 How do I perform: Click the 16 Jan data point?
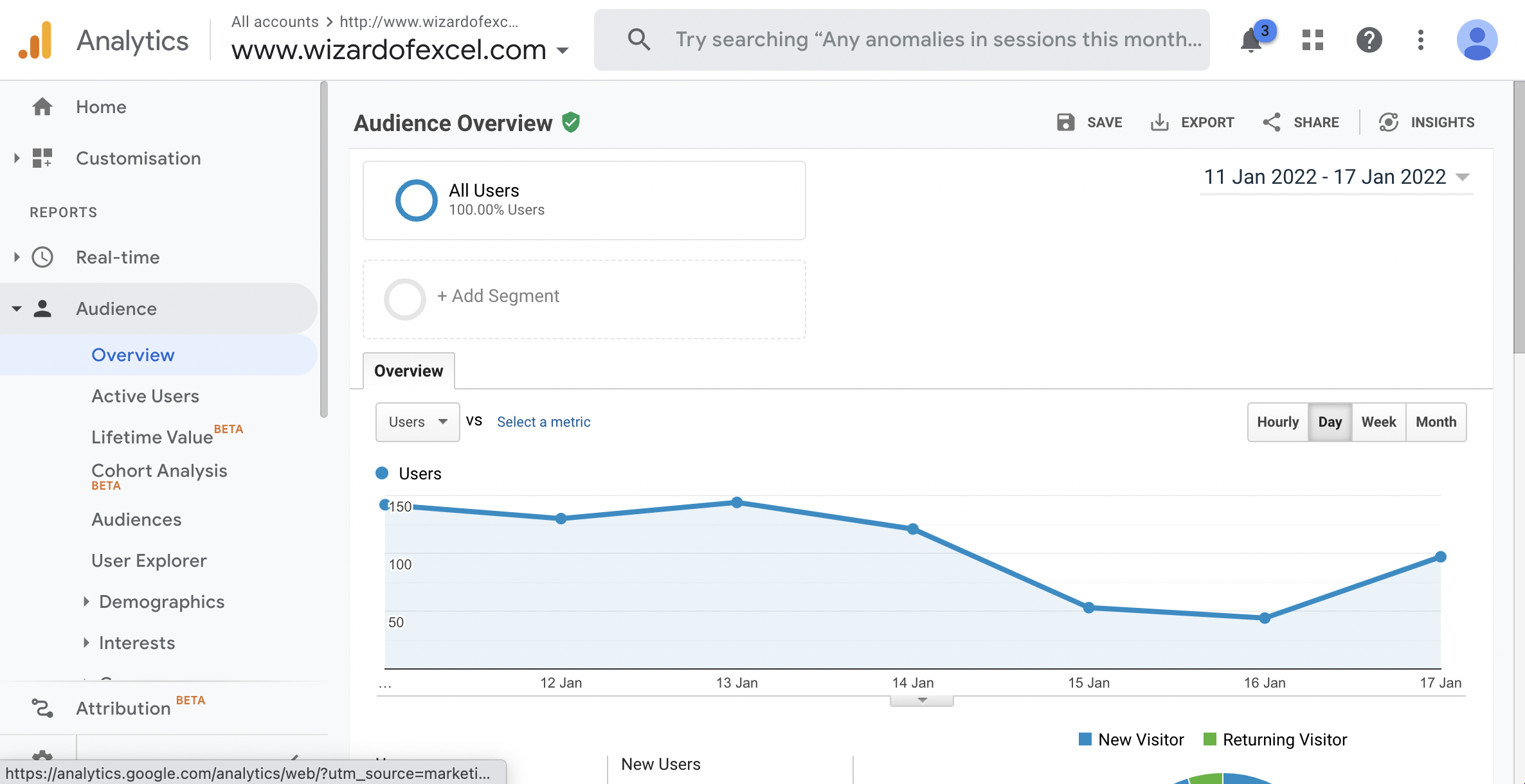[x=1265, y=618]
